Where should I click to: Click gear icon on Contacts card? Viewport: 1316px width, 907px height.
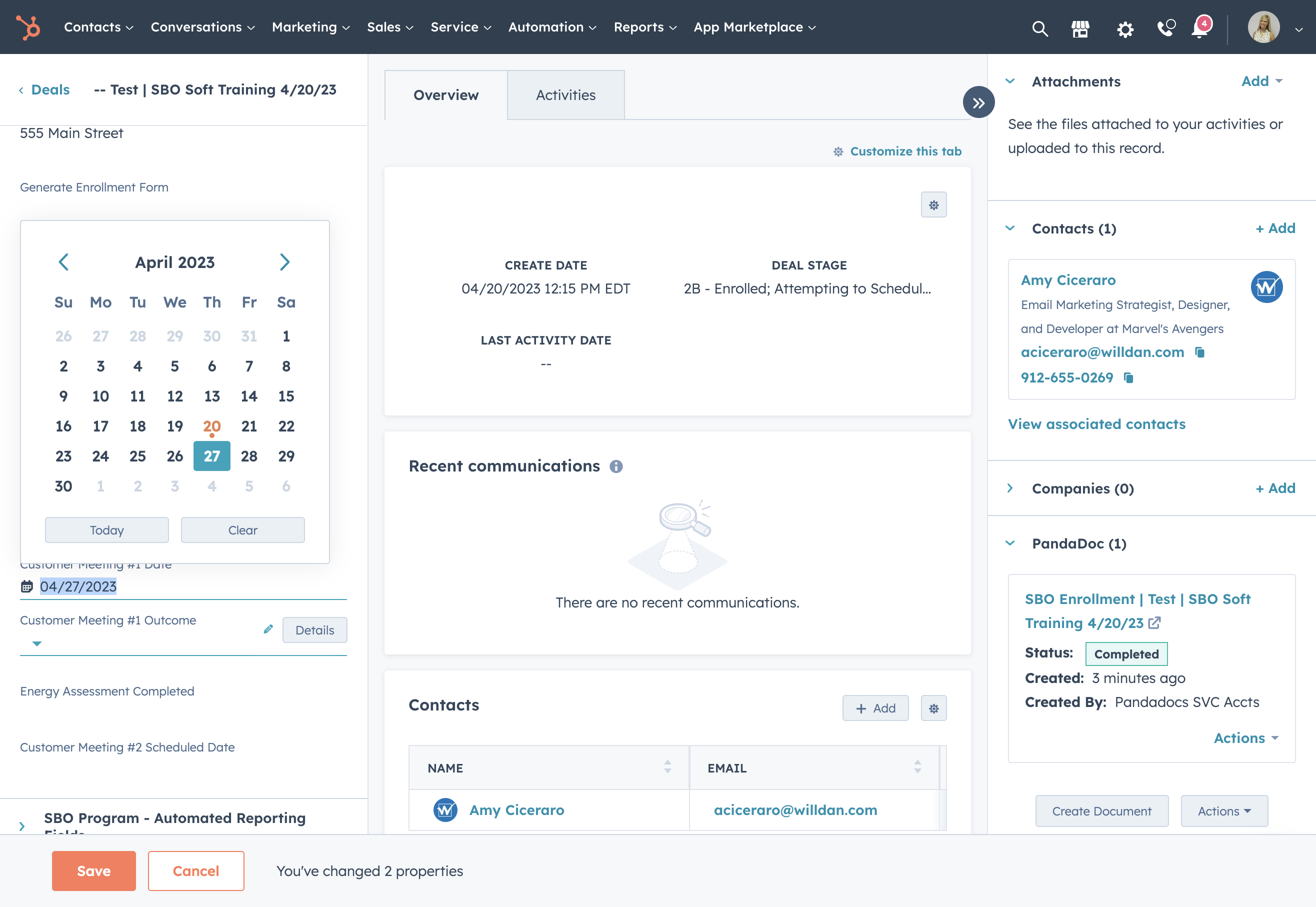(933, 708)
